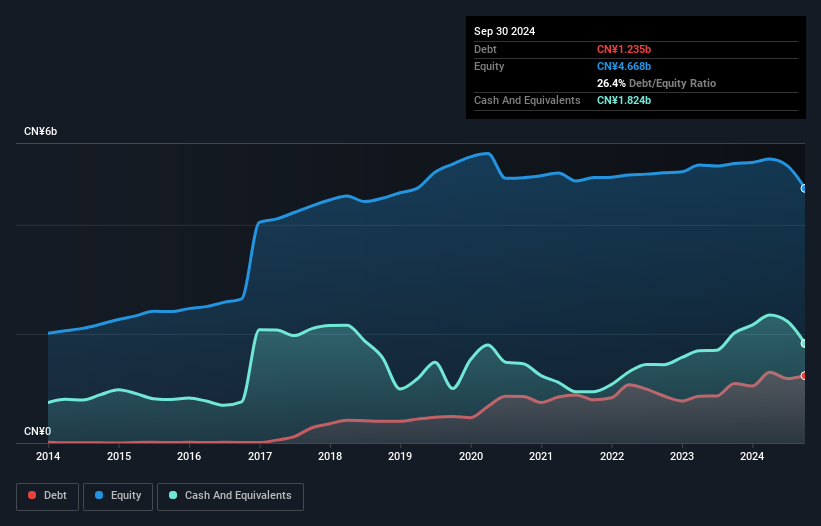Select the 2017 x-axis year label
The width and height of the screenshot is (821, 526).
[260, 458]
